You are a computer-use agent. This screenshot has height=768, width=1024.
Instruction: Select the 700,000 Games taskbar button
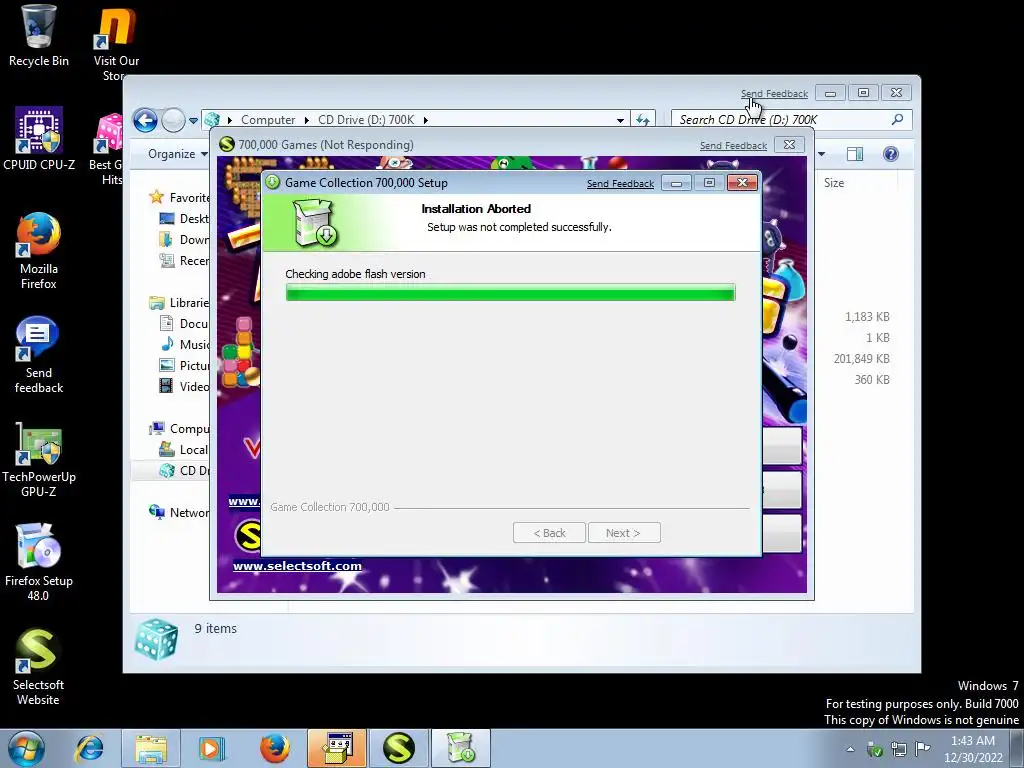399,748
